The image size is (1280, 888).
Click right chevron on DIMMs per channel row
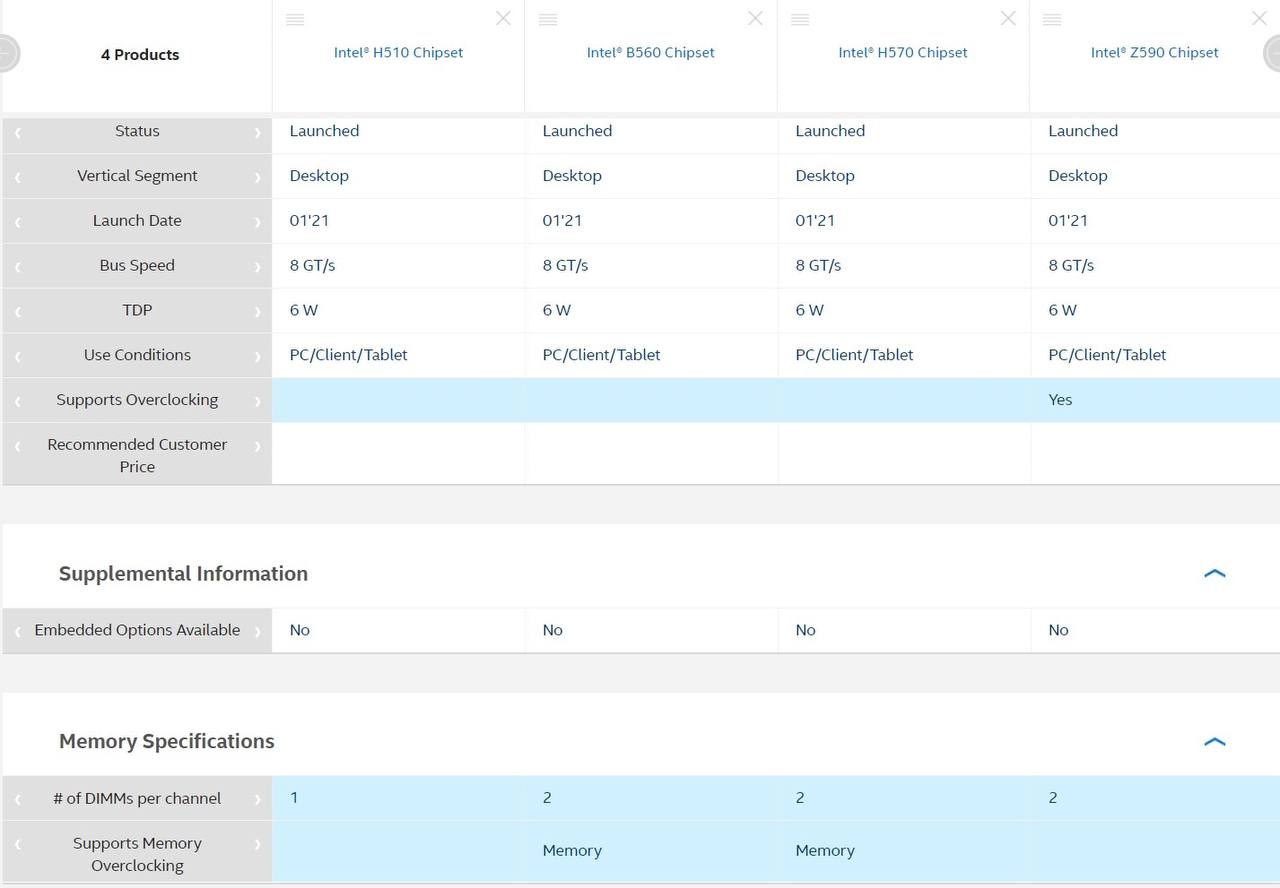click(x=257, y=800)
